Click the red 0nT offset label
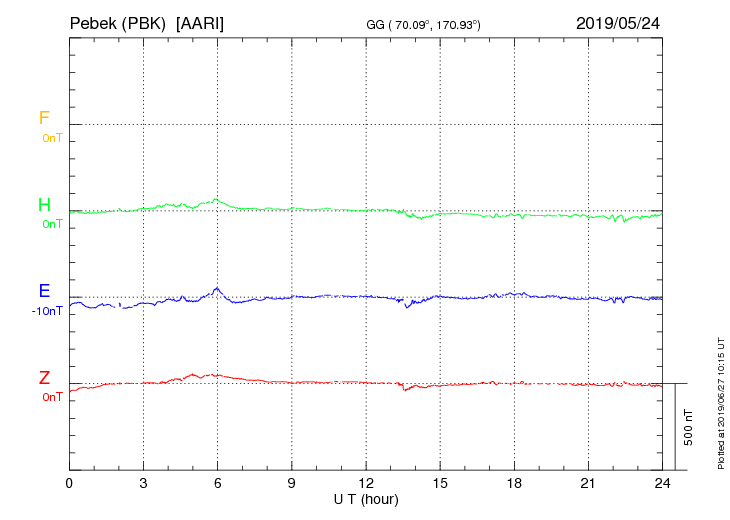730x520 pixels. click(52, 397)
